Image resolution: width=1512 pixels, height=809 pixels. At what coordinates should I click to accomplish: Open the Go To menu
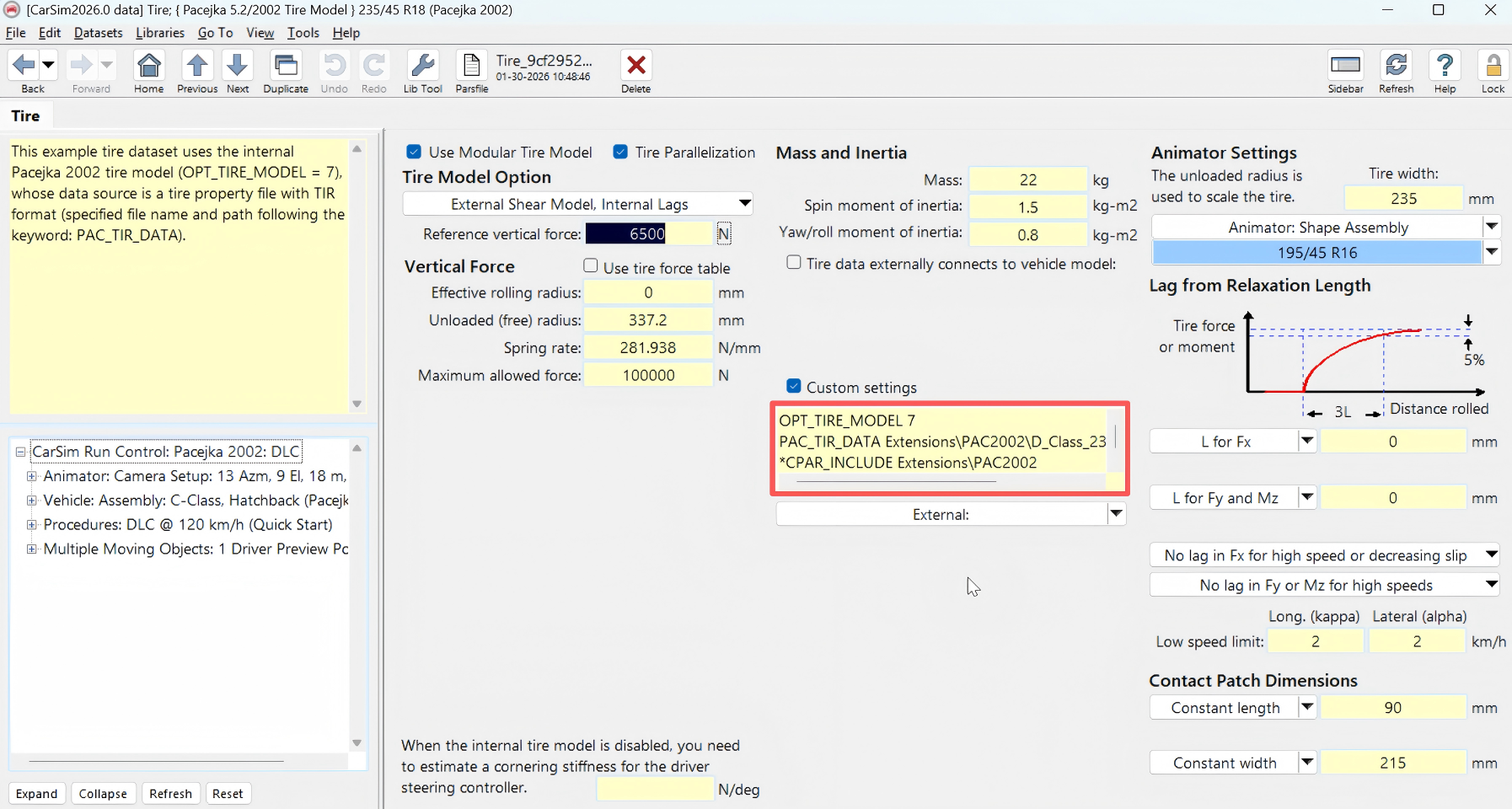pos(215,33)
